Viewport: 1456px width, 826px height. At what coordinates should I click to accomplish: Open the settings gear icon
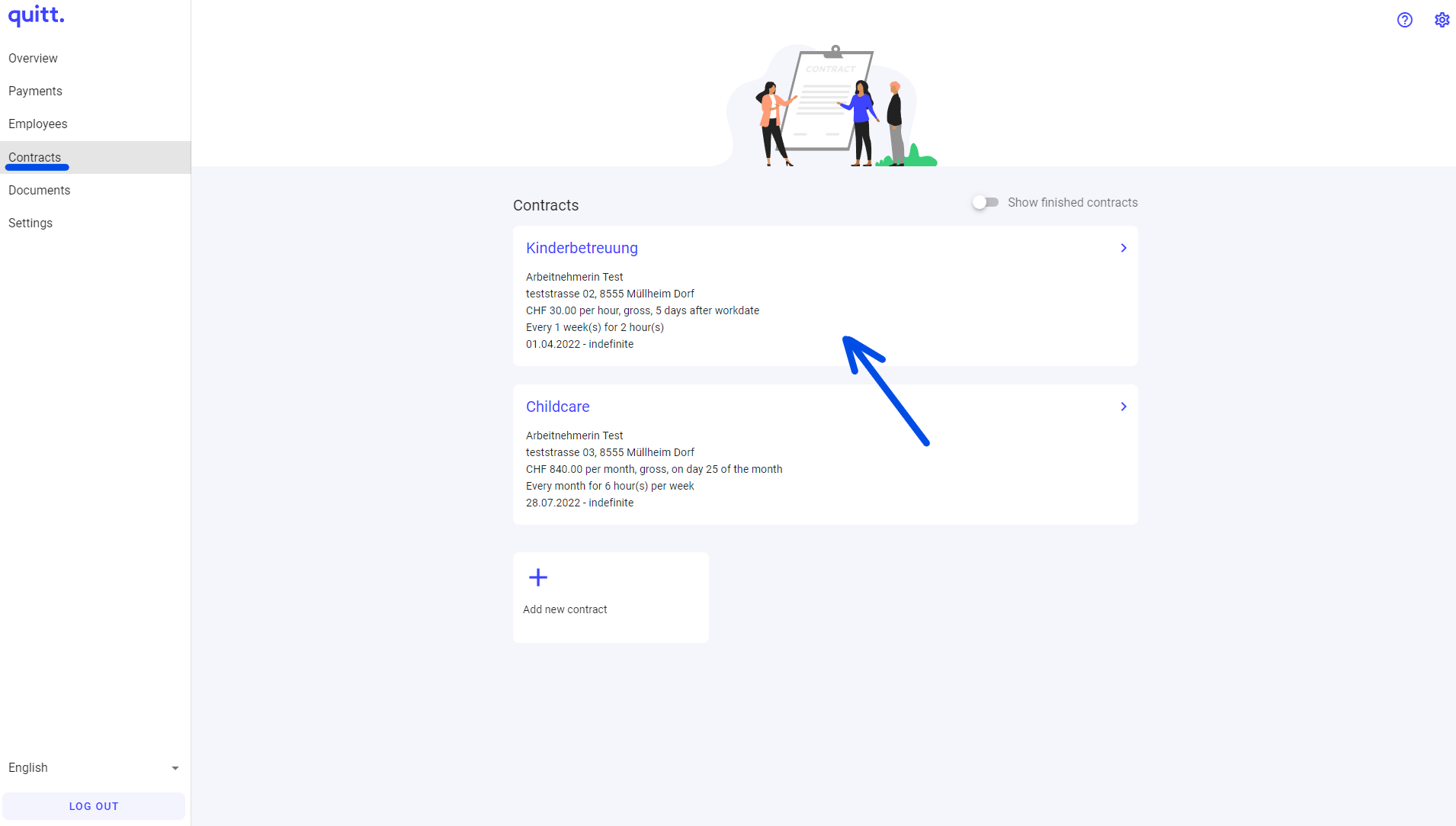[1442, 20]
